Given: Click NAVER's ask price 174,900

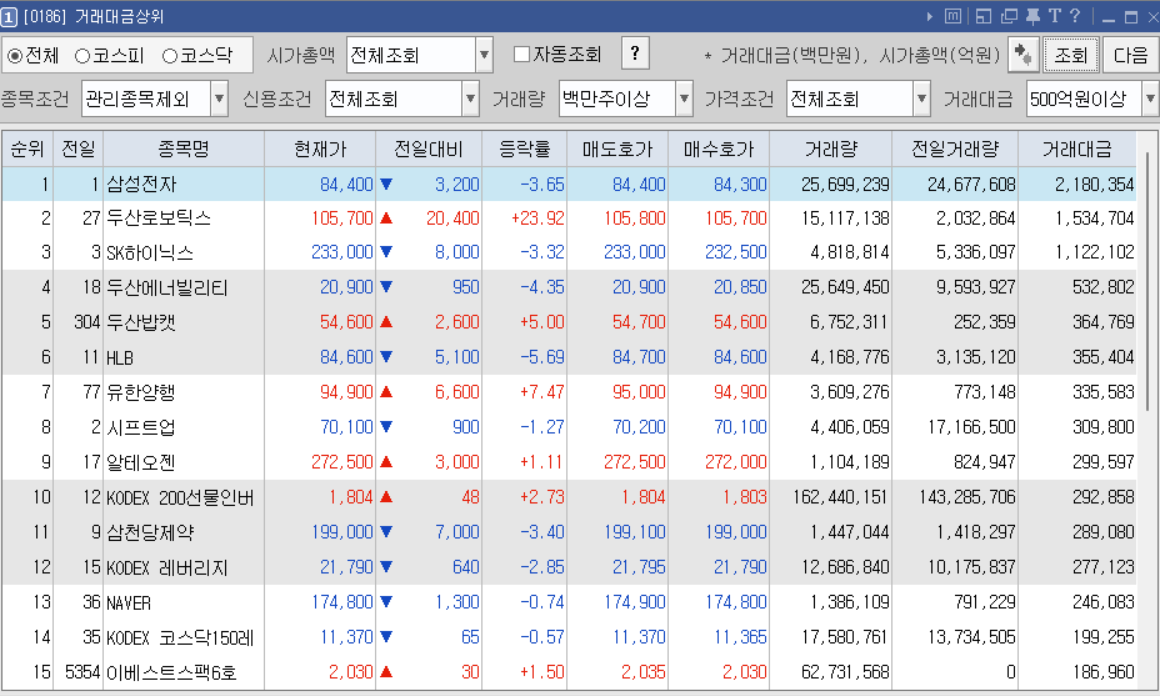Looking at the screenshot, I should (x=635, y=602).
